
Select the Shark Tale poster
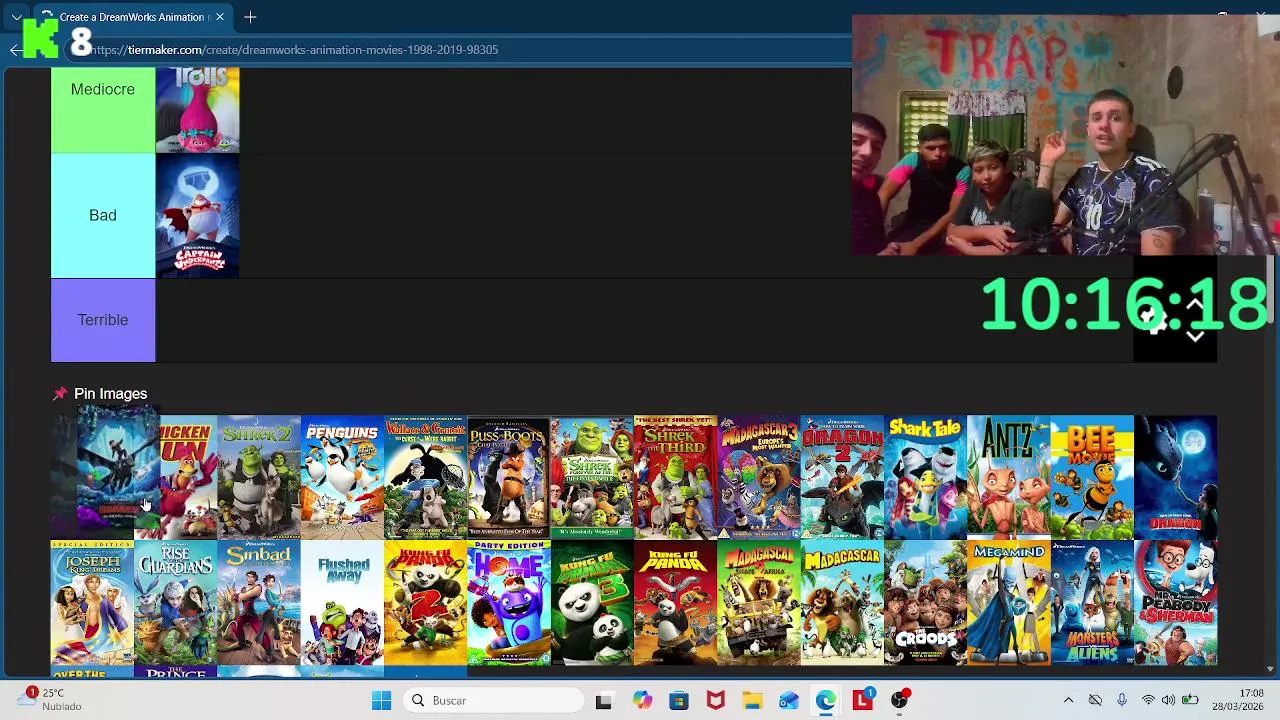pyautogui.click(x=925, y=477)
